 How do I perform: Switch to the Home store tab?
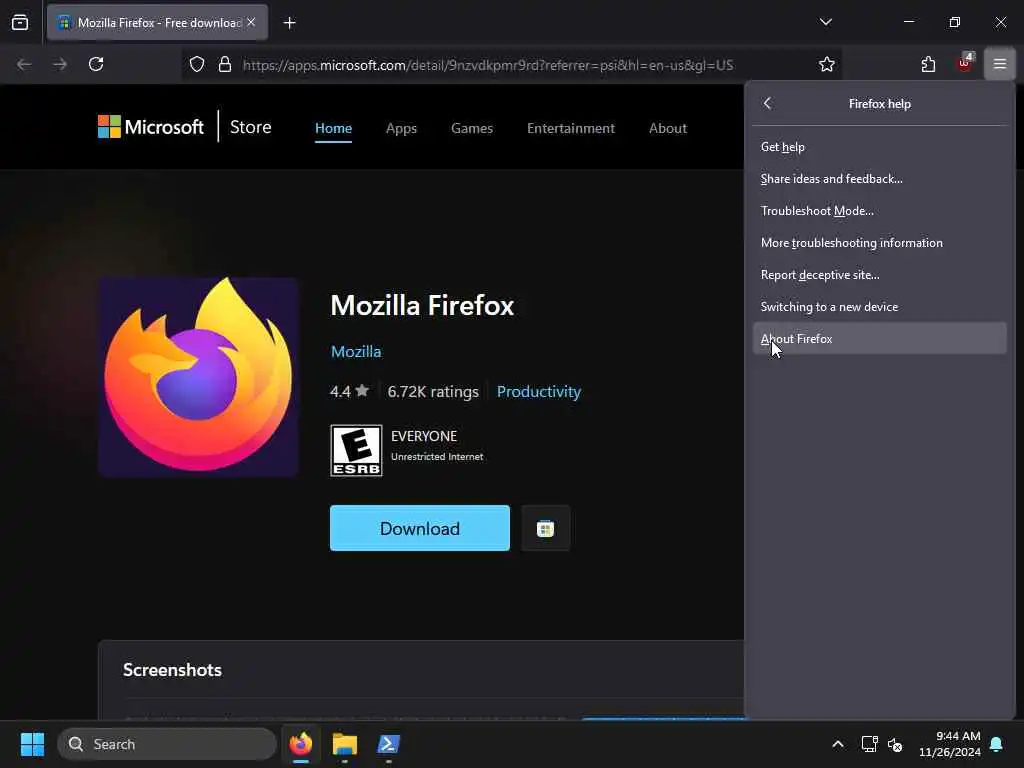[x=333, y=128]
